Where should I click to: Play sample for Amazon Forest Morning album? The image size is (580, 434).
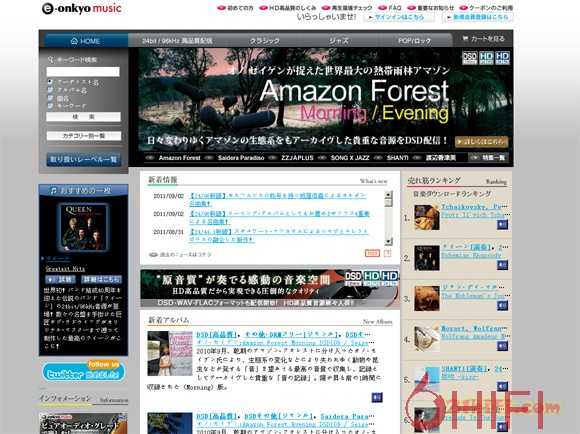[x=377, y=397]
